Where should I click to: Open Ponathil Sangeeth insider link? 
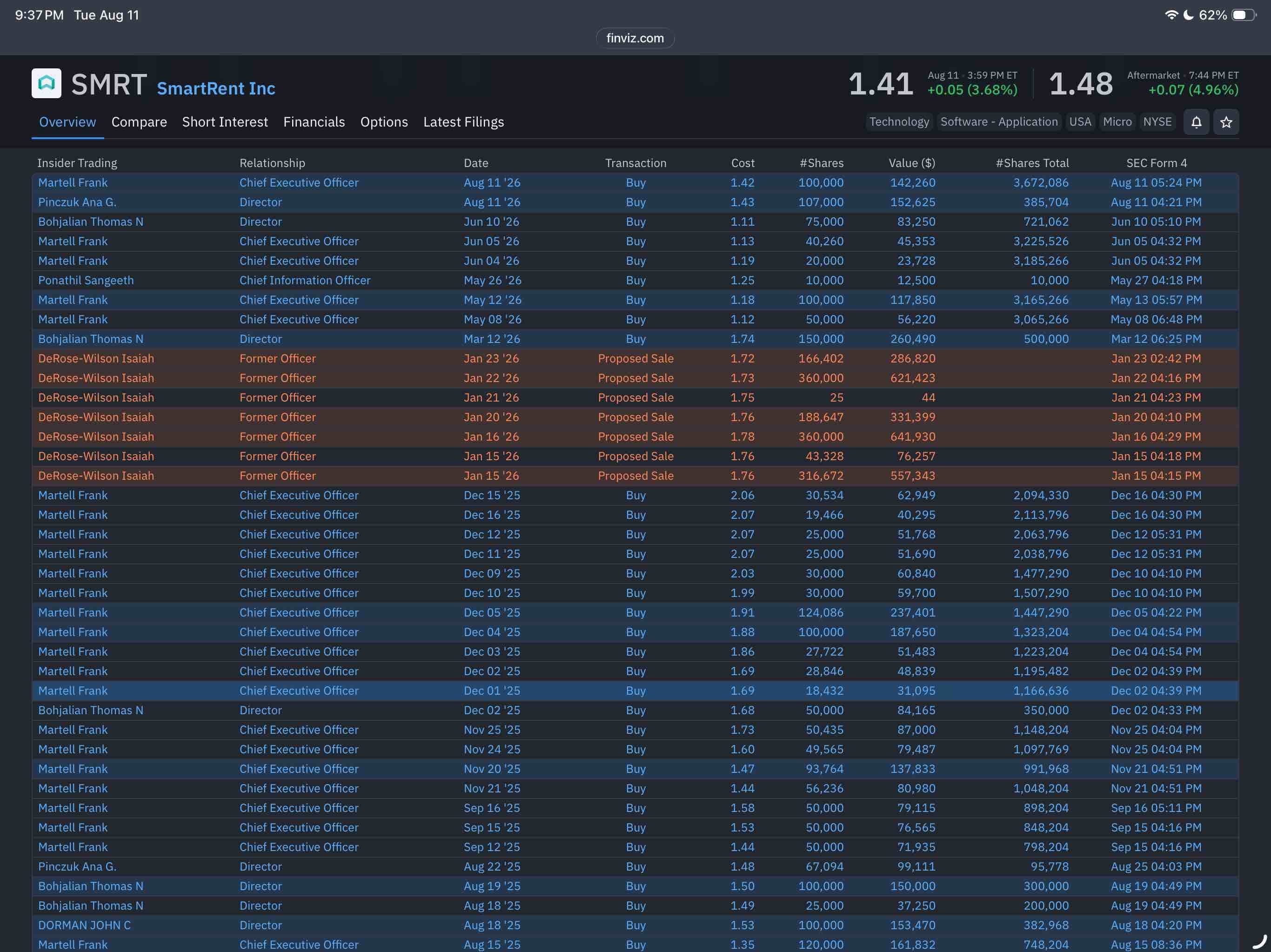tap(86, 281)
